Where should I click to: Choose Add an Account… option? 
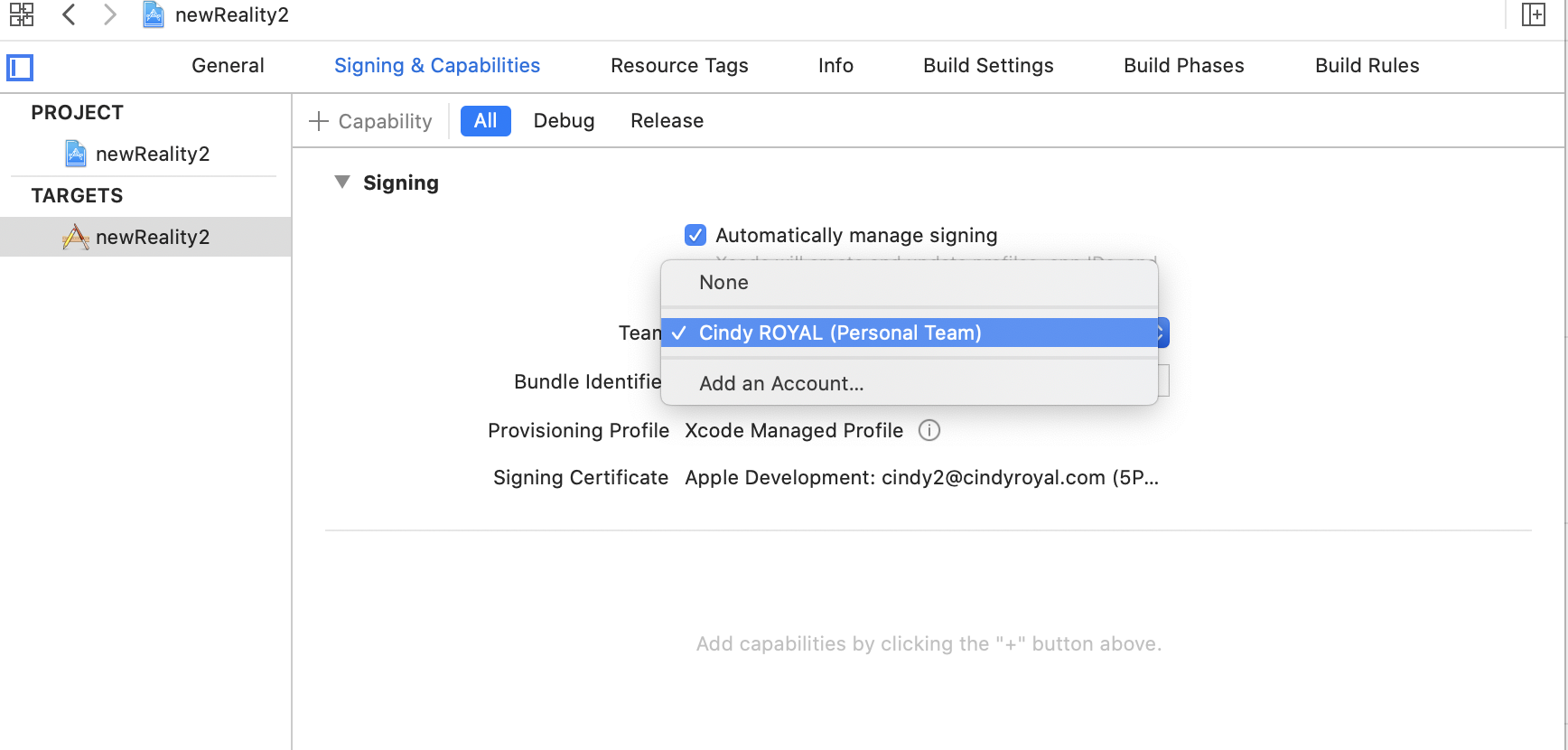[780, 383]
